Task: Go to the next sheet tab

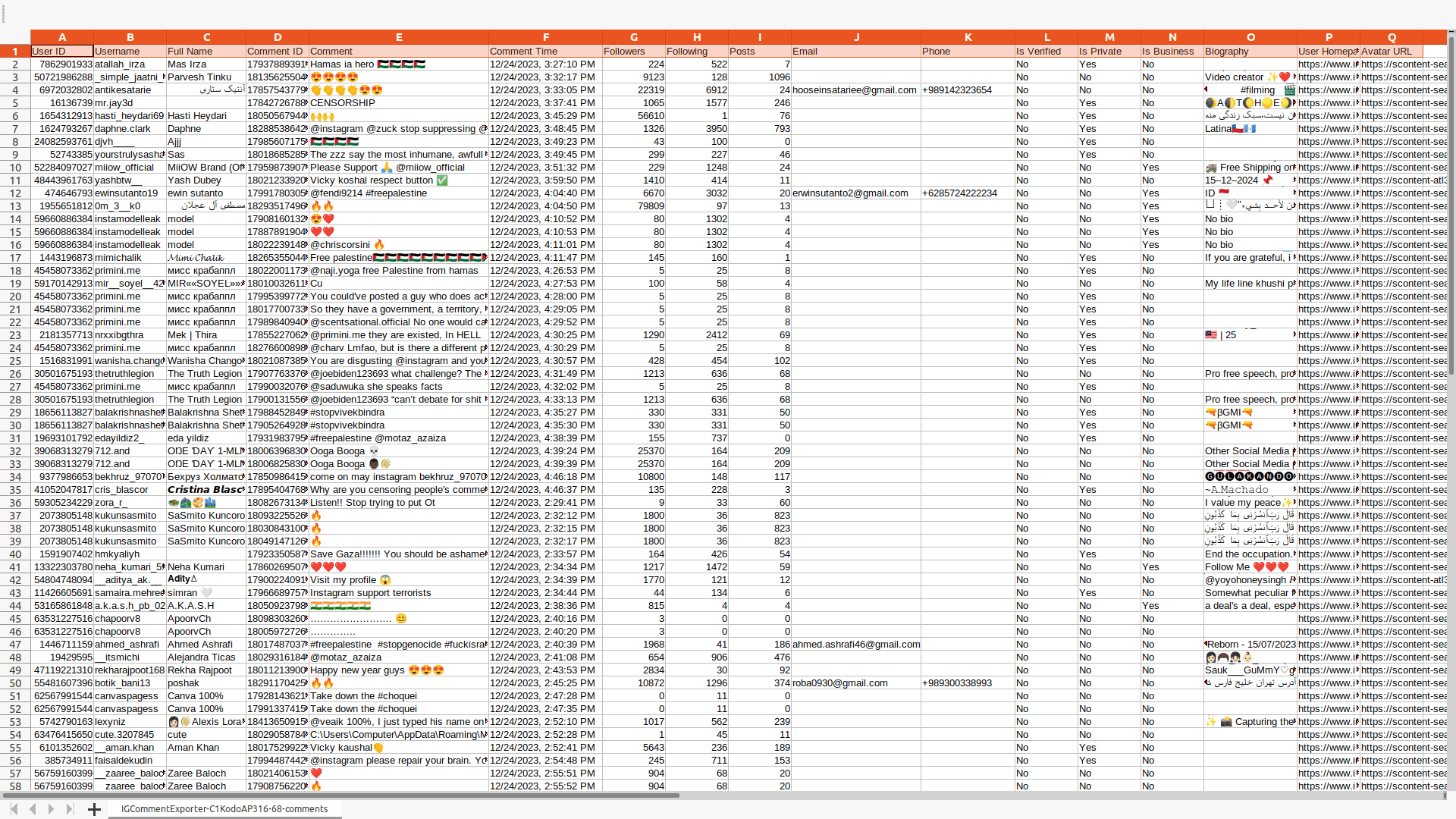Action: [51, 809]
